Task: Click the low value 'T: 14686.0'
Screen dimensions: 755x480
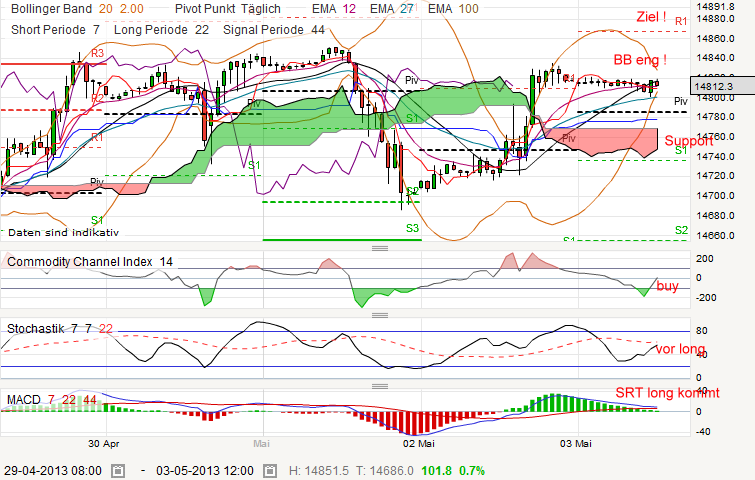Action: coord(385,470)
